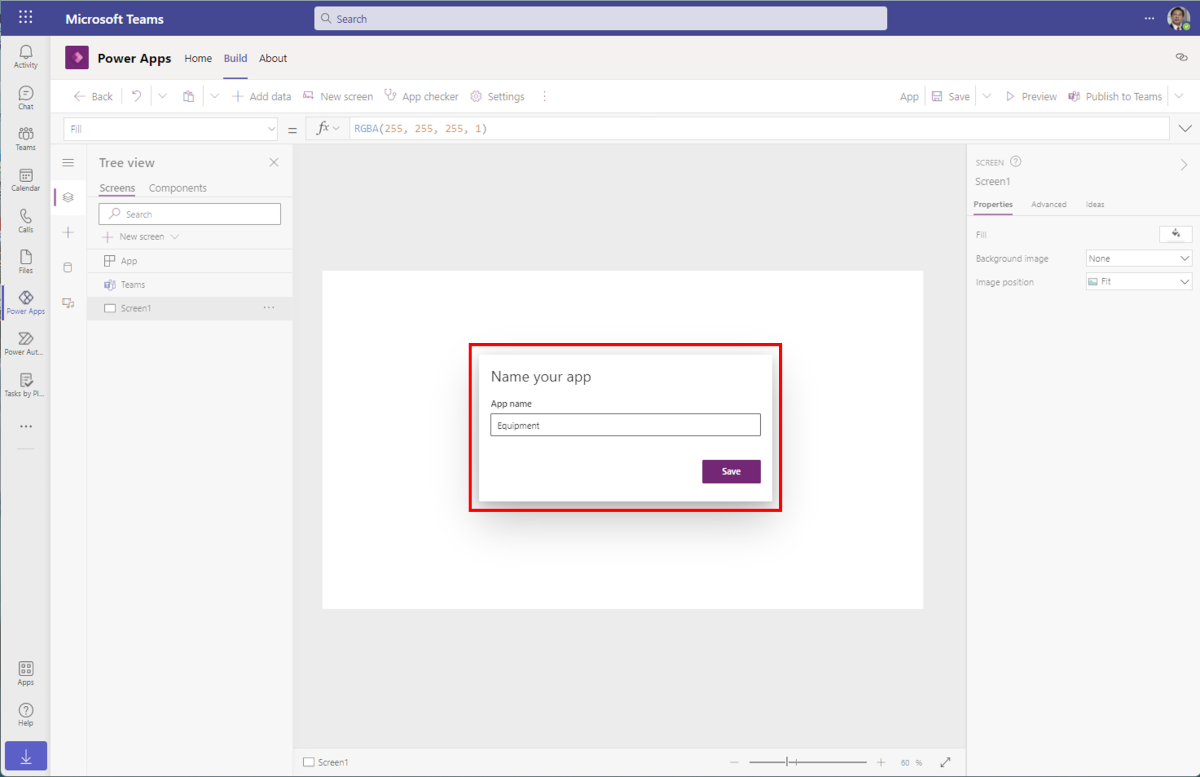Open the user profile avatar
Viewport: 1200px width, 777px height.
click(1178, 18)
